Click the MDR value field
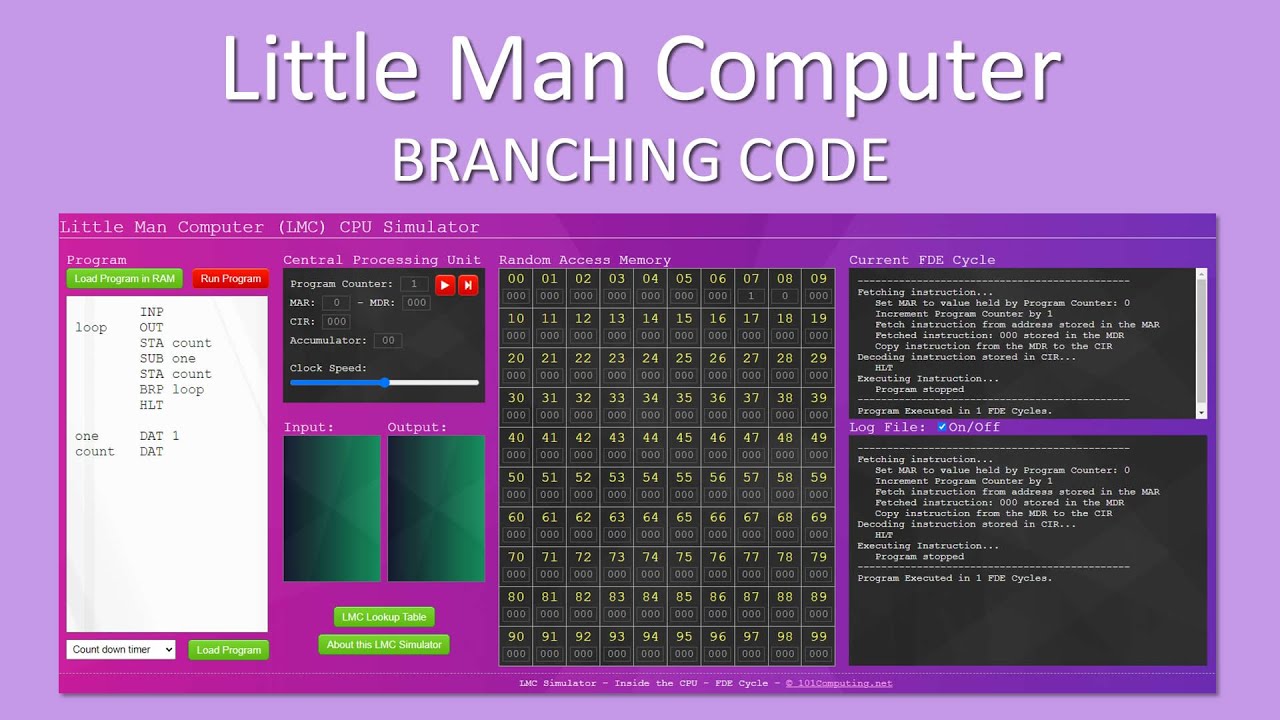 click(416, 302)
